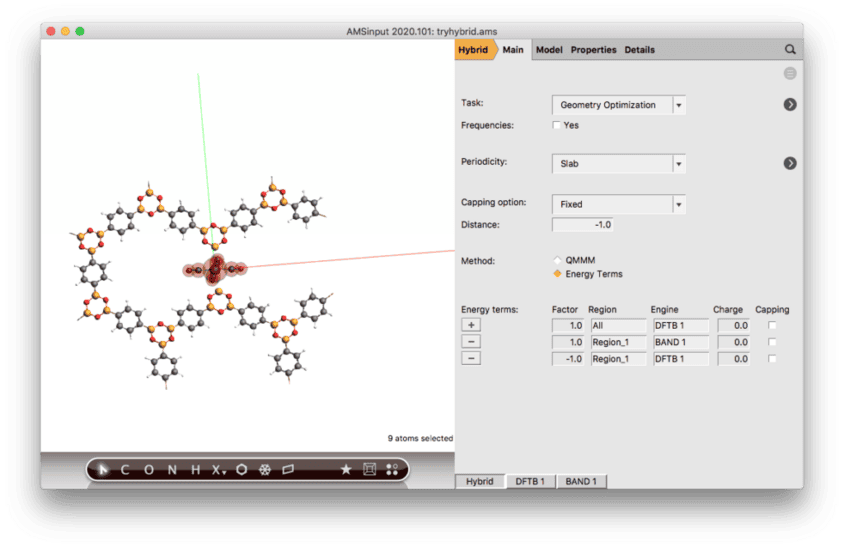Open the Periodicity dropdown set to Slab
This screenshot has width=844, height=547.
(x=618, y=163)
